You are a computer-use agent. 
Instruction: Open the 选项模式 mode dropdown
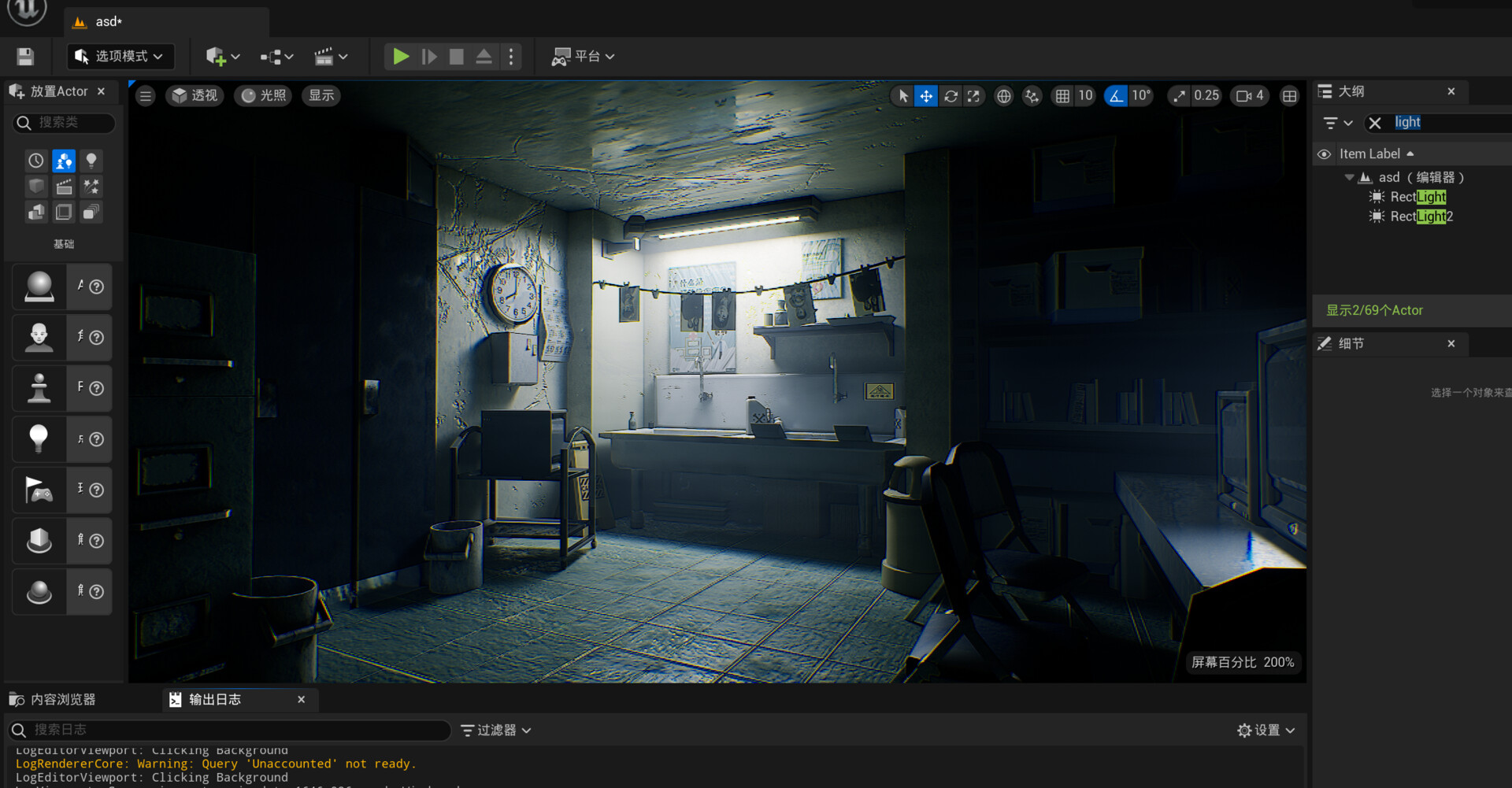[x=120, y=56]
